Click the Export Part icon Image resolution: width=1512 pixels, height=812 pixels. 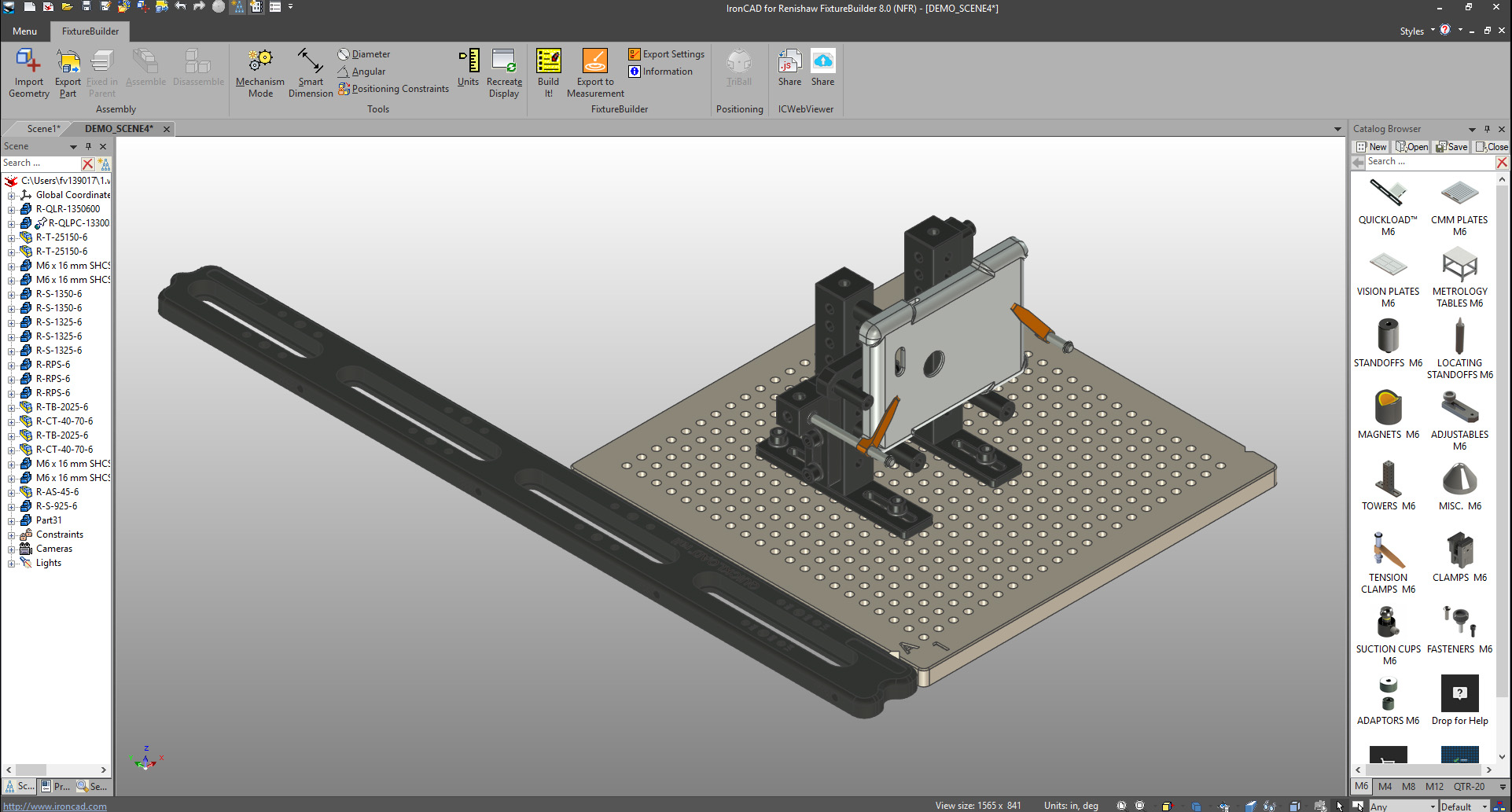(x=68, y=62)
